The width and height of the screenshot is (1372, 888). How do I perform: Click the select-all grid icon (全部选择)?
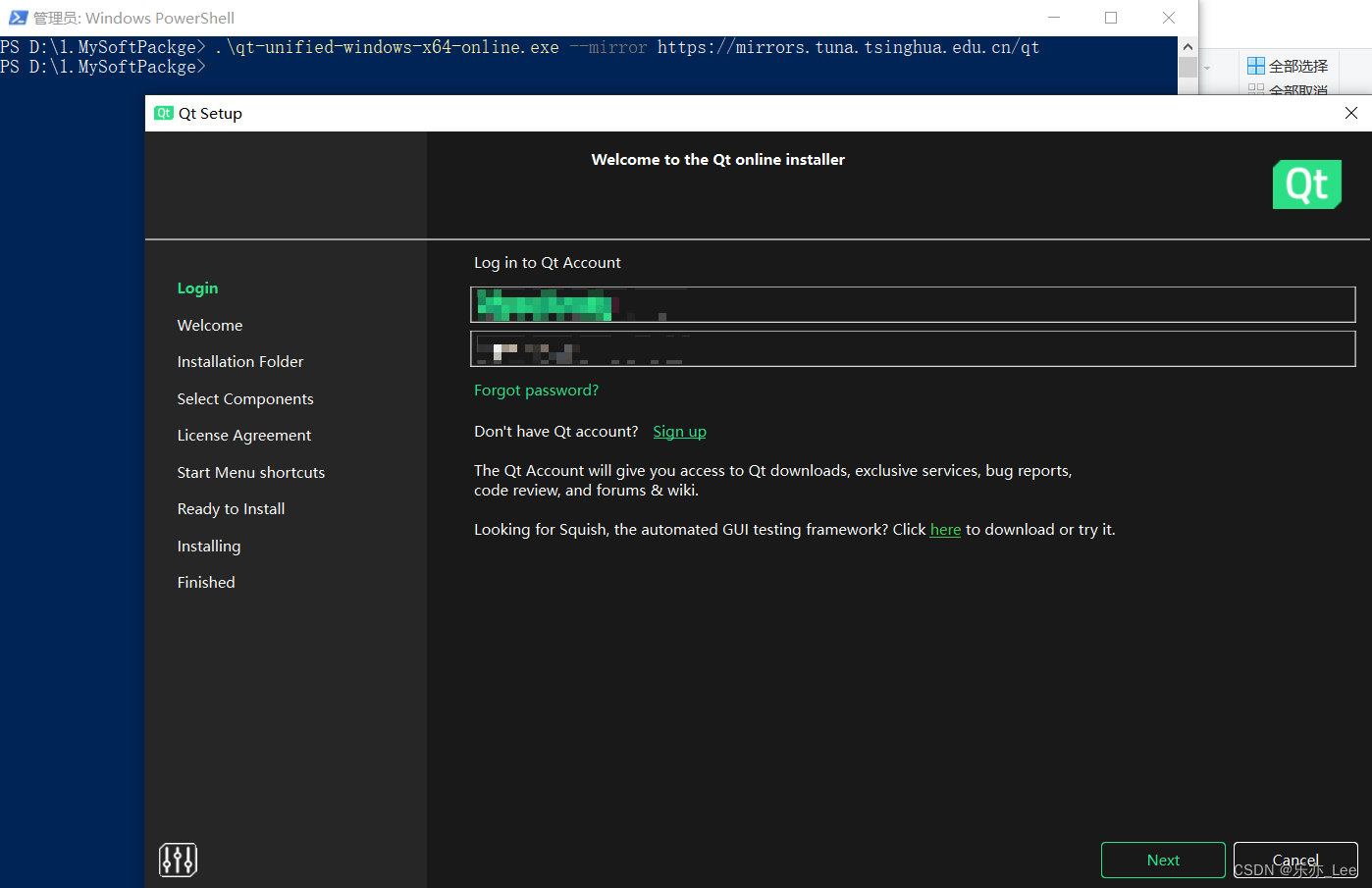pyautogui.click(x=1255, y=66)
